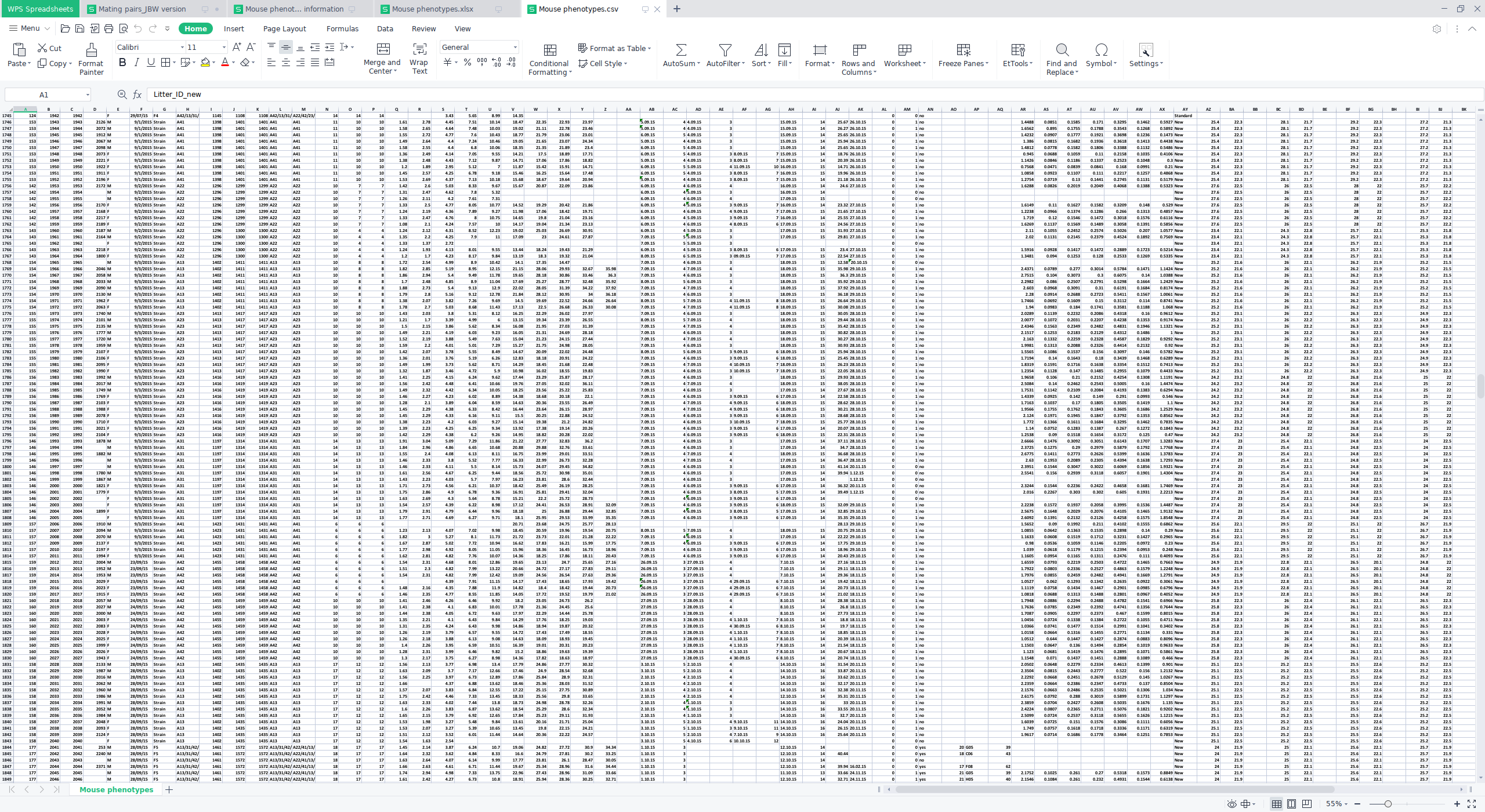Screen dimensions: 1485x812
Task: Click the Increase Font Size icon
Action: point(237,47)
